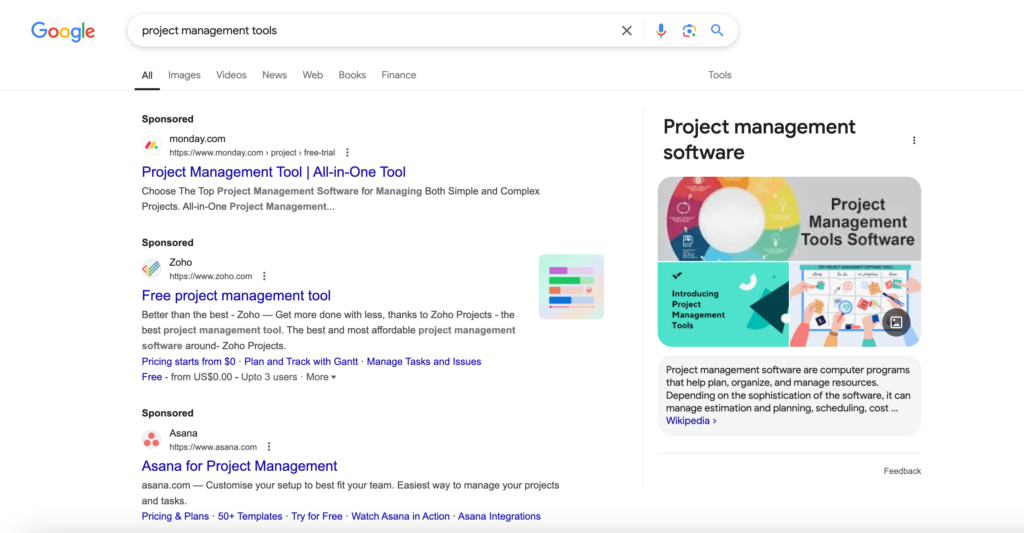Switch to the News tab
This screenshot has height=533, width=1024.
tap(274, 75)
